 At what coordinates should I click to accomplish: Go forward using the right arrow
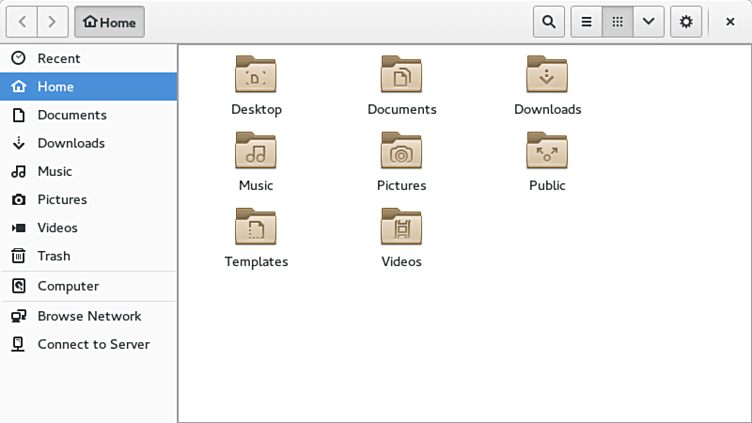tap(54, 22)
